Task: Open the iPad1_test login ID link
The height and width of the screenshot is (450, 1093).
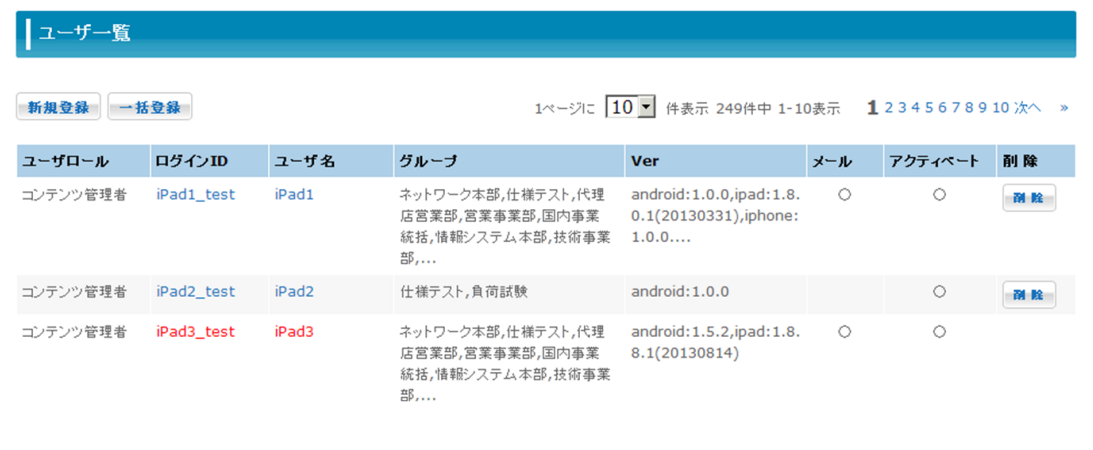Action: click(x=195, y=195)
